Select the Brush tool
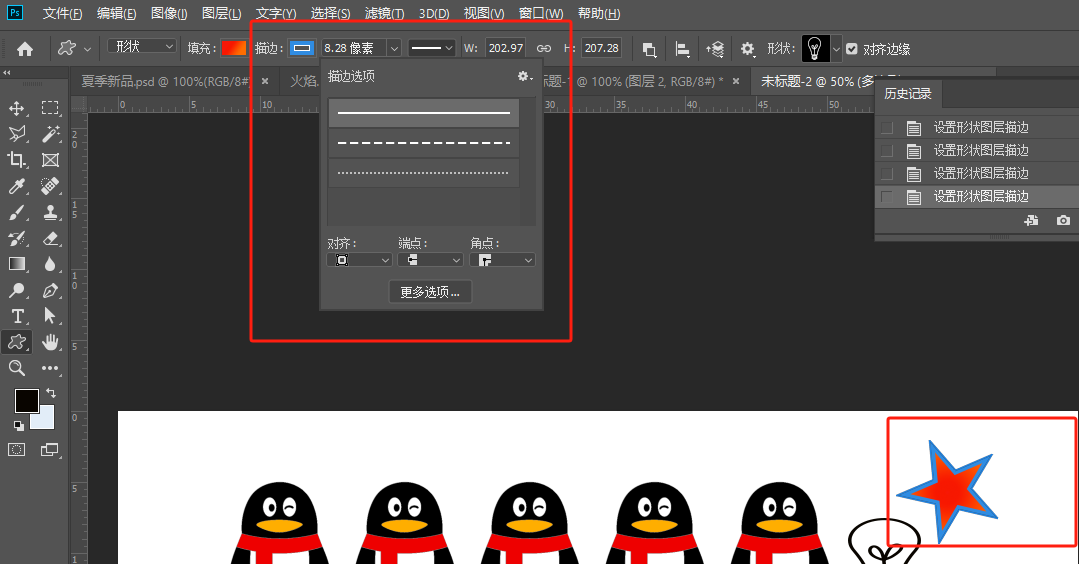This screenshot has width=1079, height=564. point(17,212)
